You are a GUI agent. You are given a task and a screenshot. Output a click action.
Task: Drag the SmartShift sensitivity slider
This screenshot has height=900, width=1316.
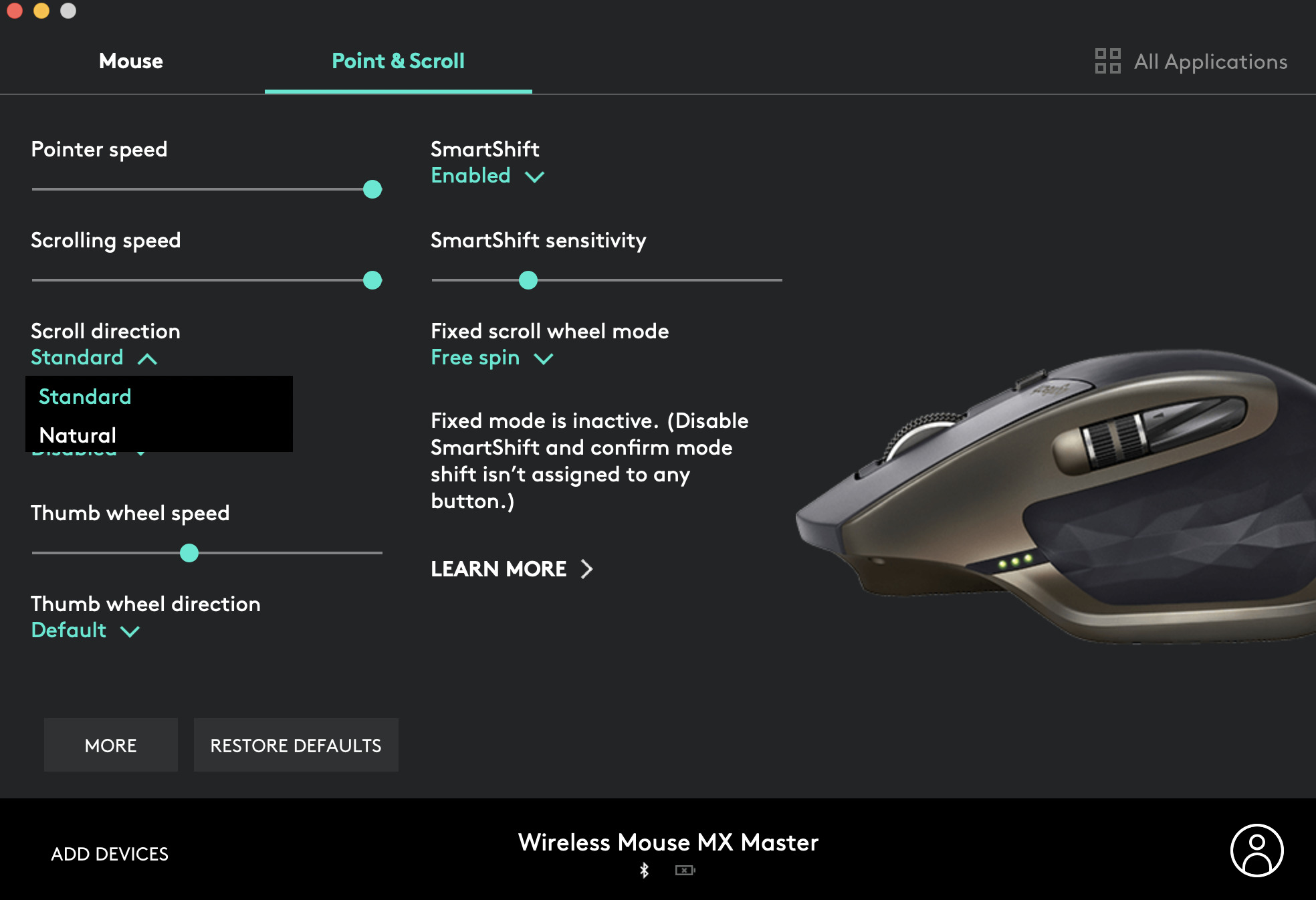pos(528,280)
